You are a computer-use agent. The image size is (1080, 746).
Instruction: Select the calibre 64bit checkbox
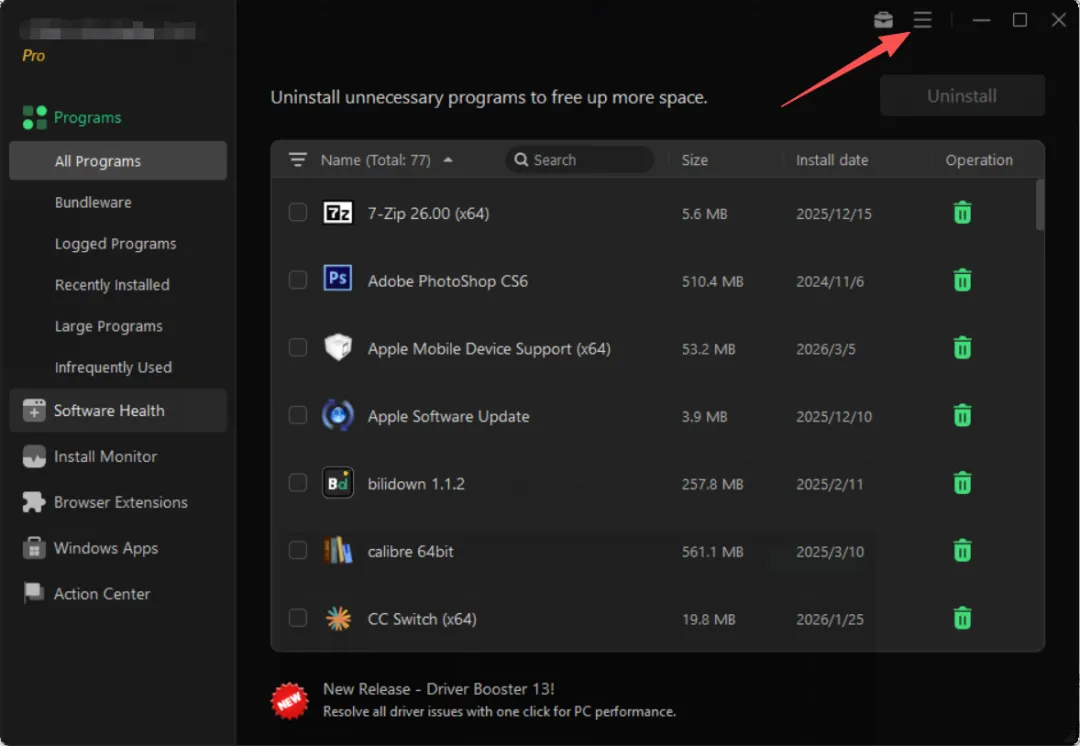pos(298,550)
